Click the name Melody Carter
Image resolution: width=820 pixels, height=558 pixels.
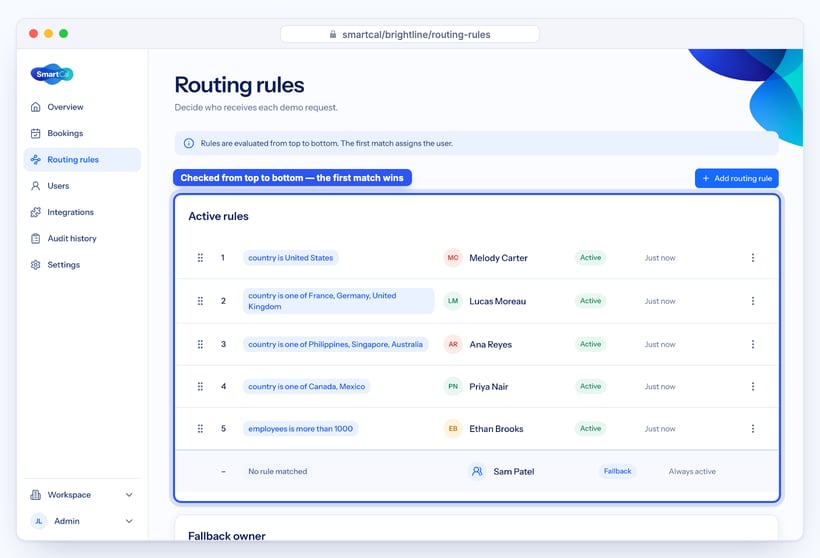coord(498,258)
